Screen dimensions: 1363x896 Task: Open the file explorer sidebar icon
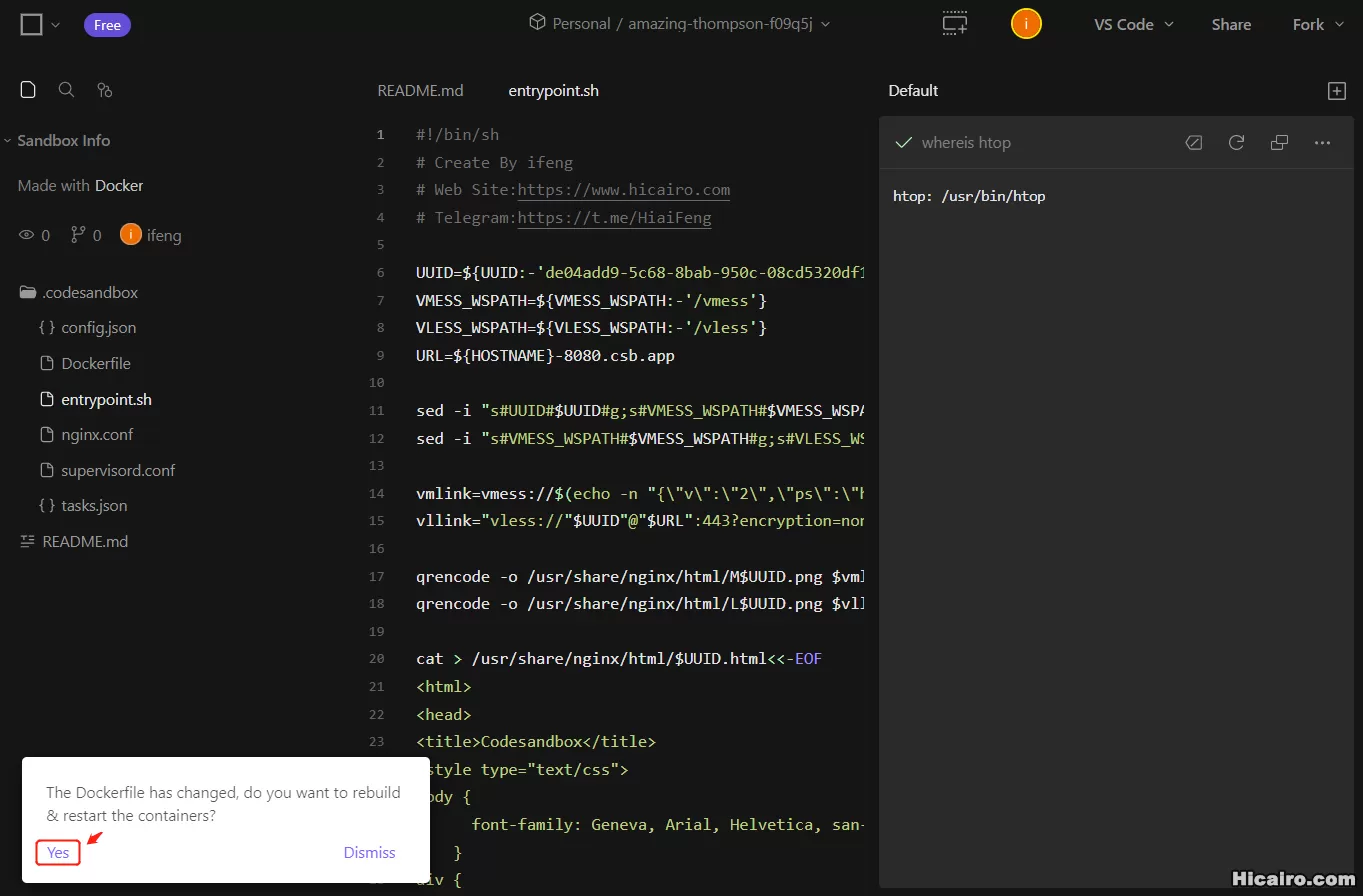coord(27,89)
